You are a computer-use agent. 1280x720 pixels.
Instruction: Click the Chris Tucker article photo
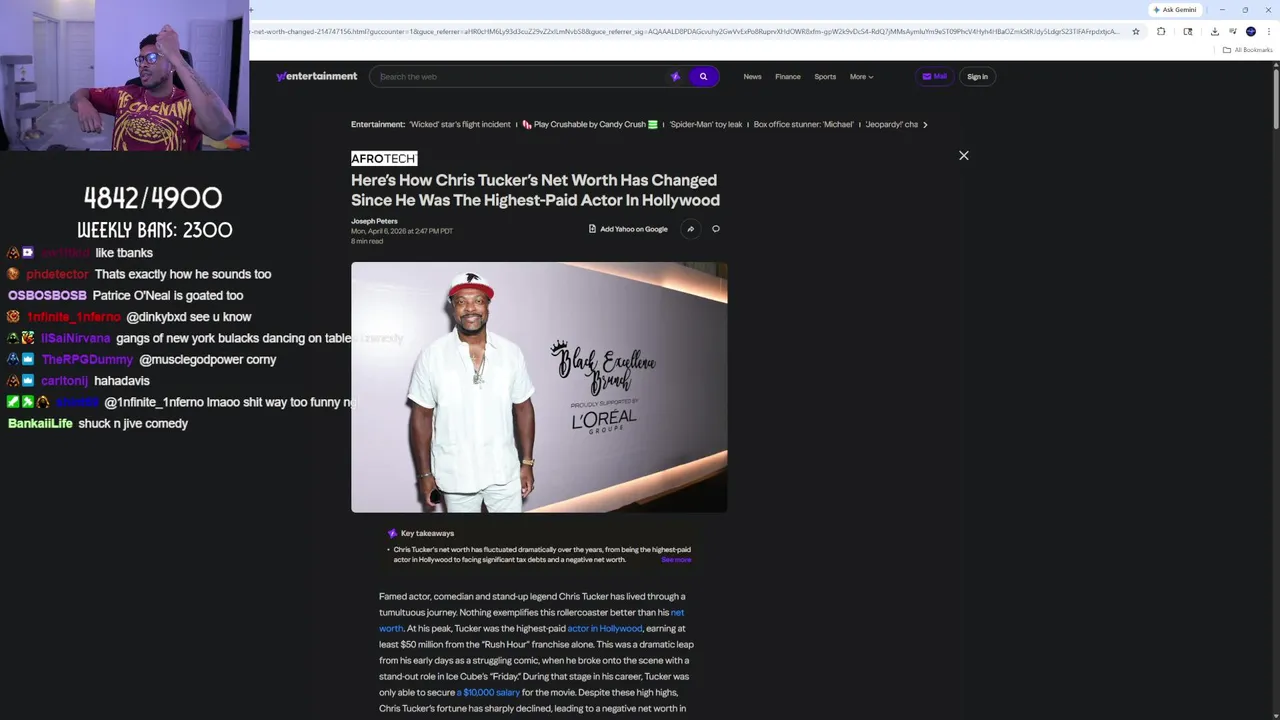(539, 387)
